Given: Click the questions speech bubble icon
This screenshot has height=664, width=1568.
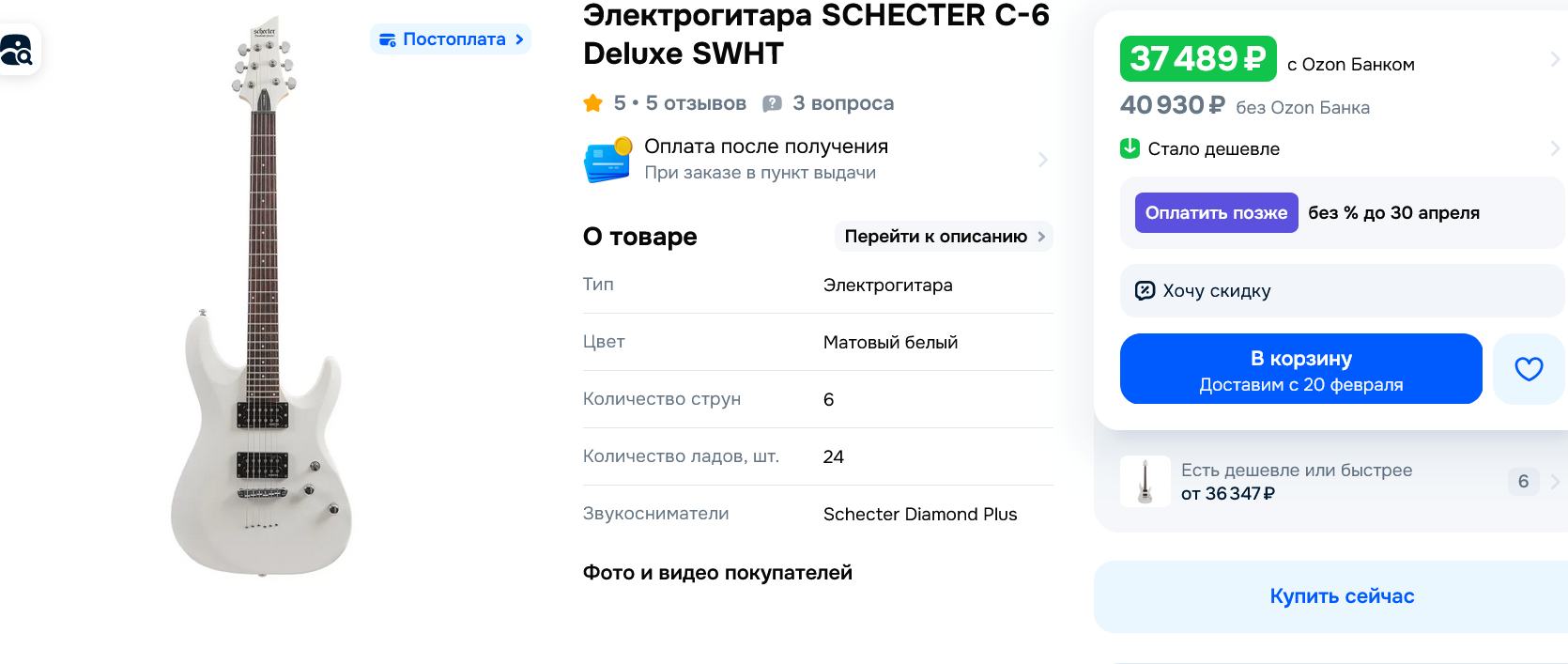Looking at the screenshot, I should point(772,103).
